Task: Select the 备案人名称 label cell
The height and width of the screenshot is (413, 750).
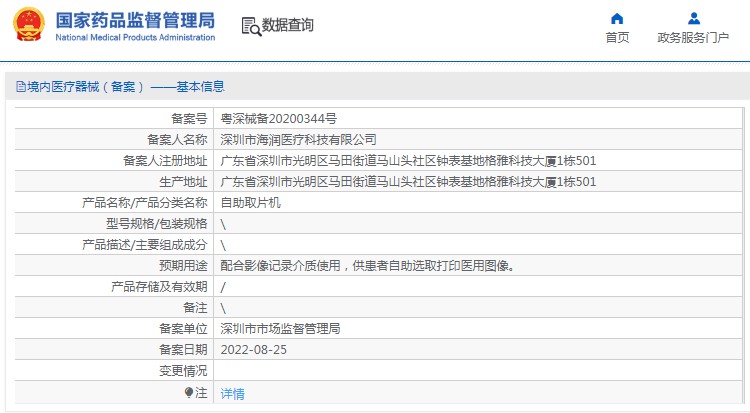Action: (177, 139)
